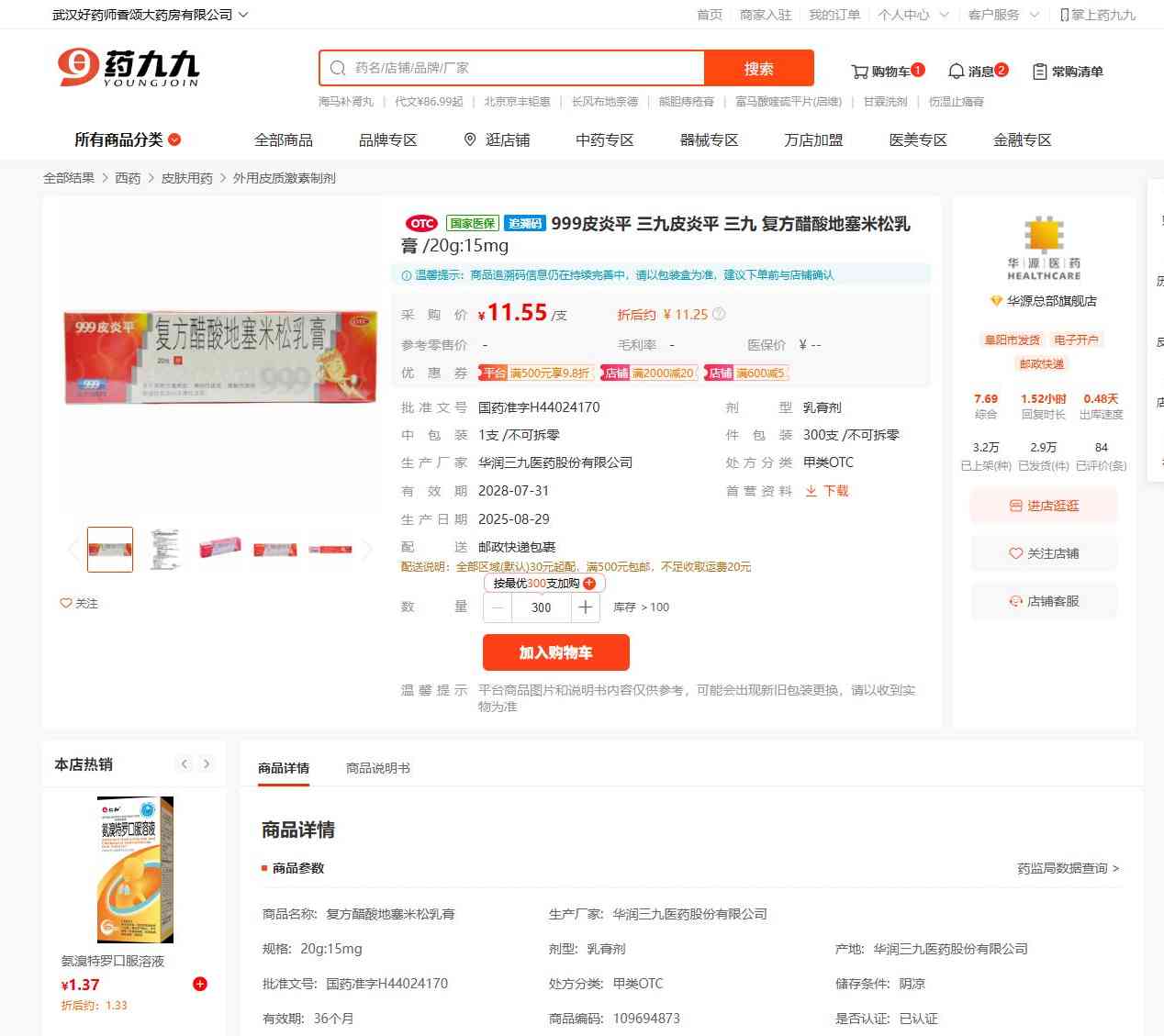
Task: Open the shopping cart icon
Action: point(859,72)
